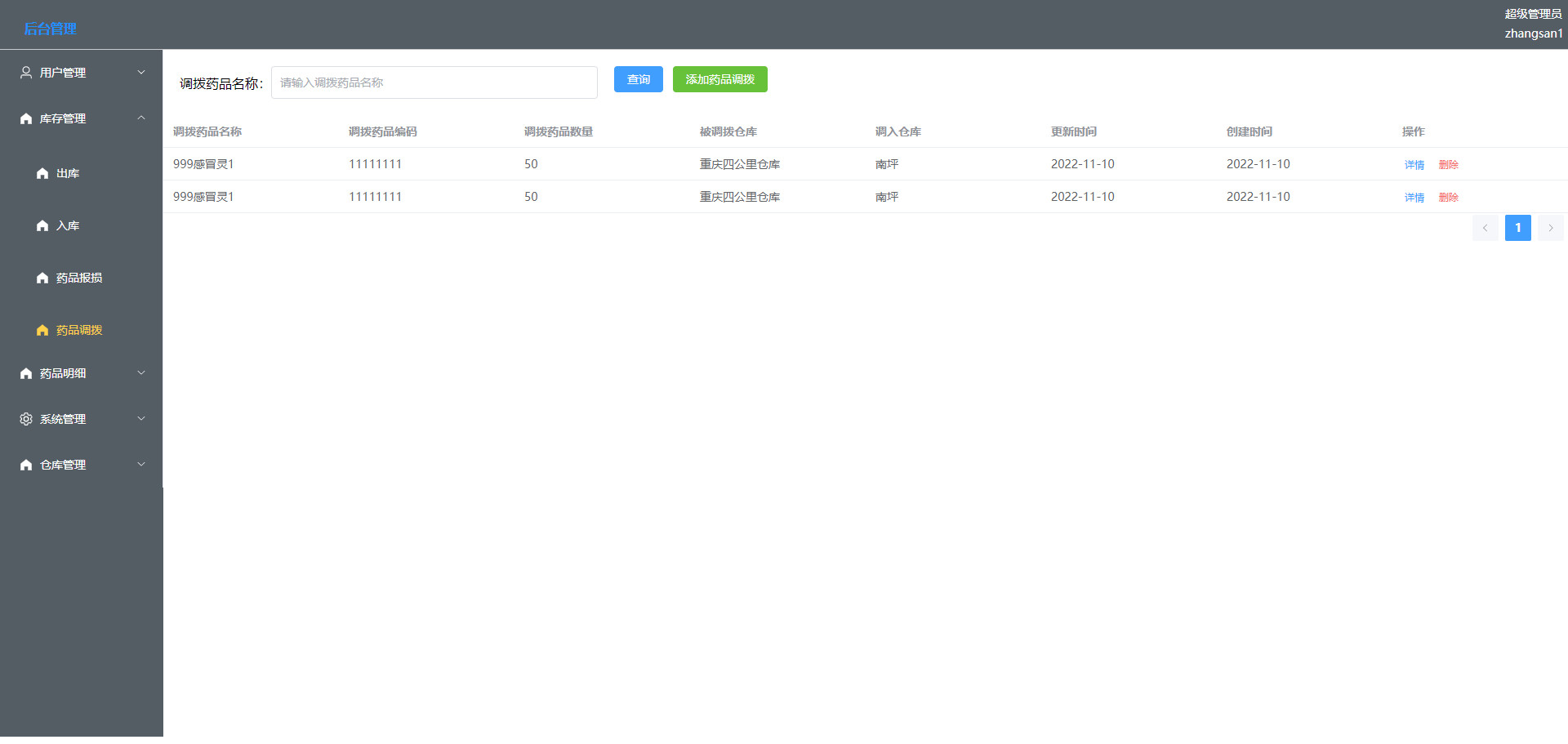Select the 药品调拨 menu item
Viewport: 1568px width, 744px height.
(x=82, y=330)
